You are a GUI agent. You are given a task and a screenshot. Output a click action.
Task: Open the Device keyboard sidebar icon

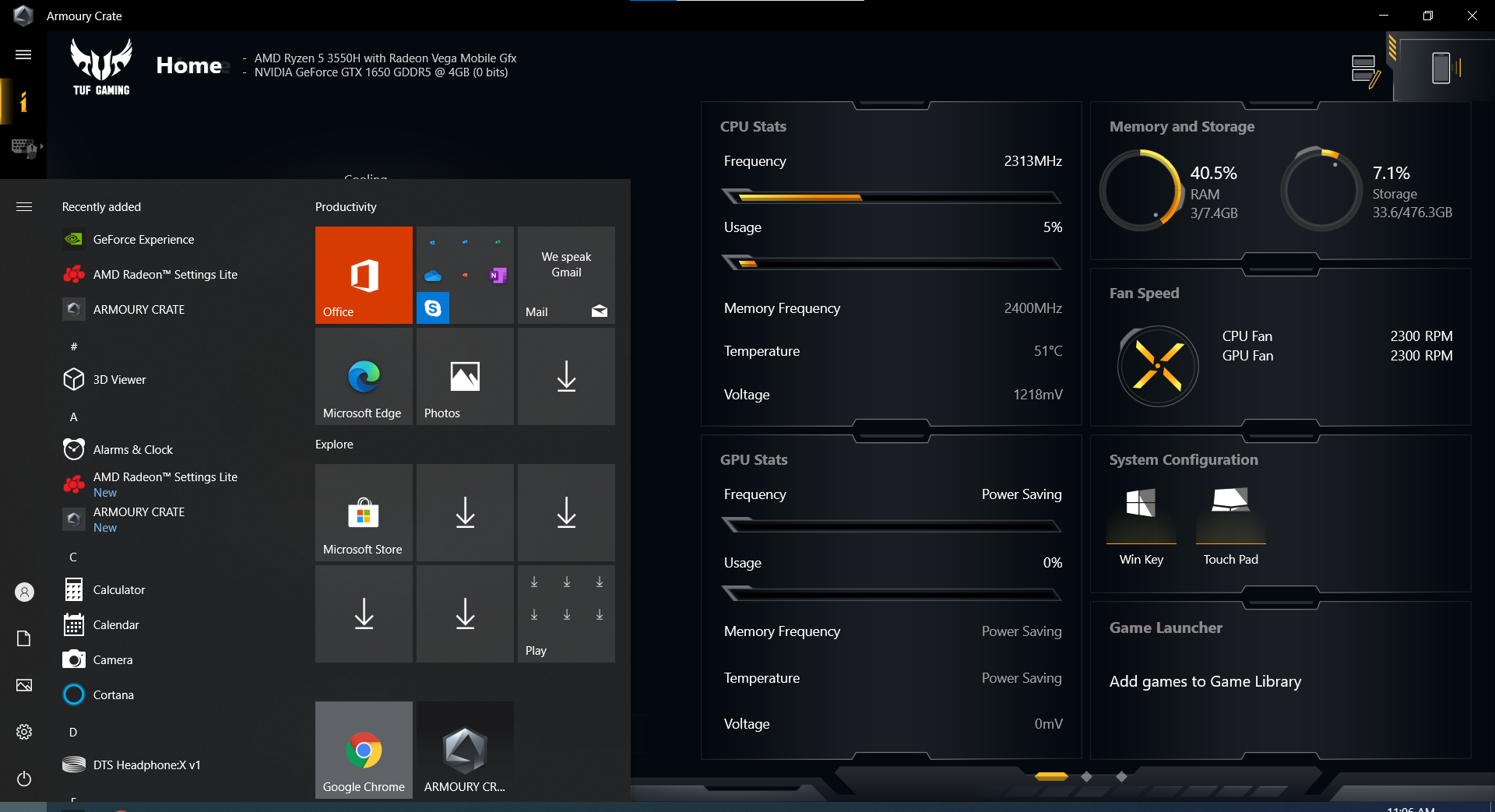pyautogui.click(x=25, y=147)
